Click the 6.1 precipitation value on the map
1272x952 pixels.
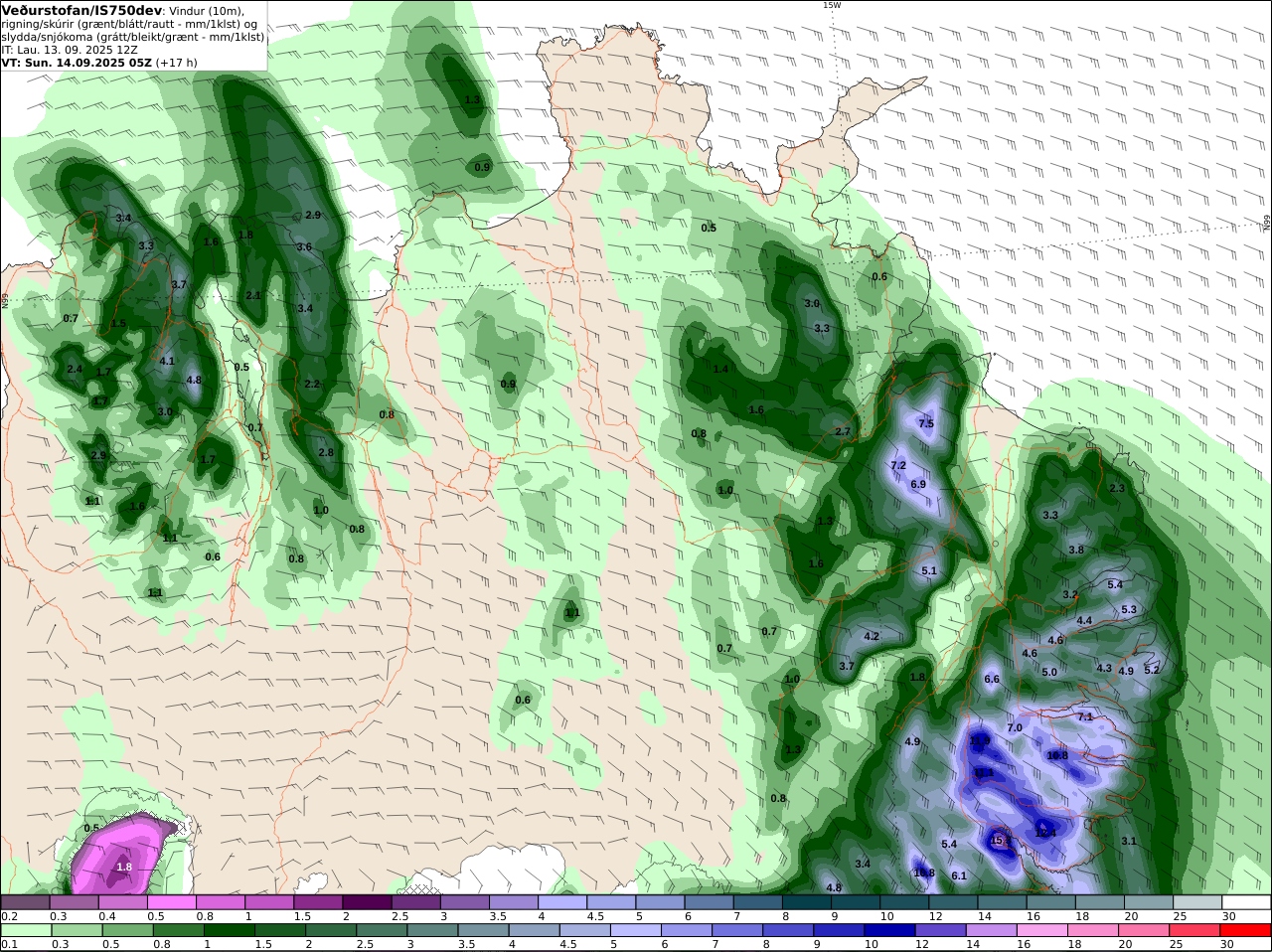coord(959,875)
